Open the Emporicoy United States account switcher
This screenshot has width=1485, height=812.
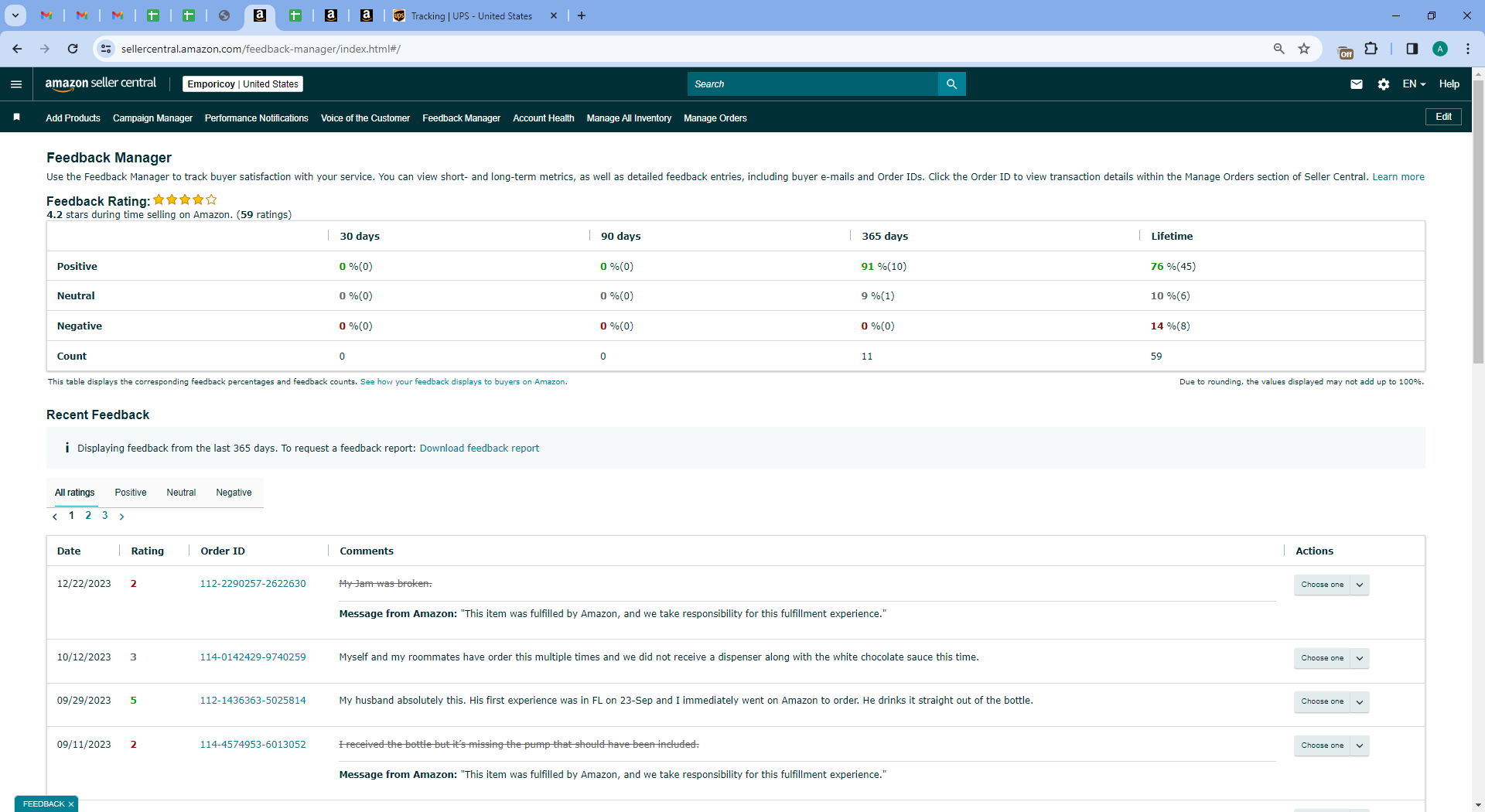click(243, 84)
